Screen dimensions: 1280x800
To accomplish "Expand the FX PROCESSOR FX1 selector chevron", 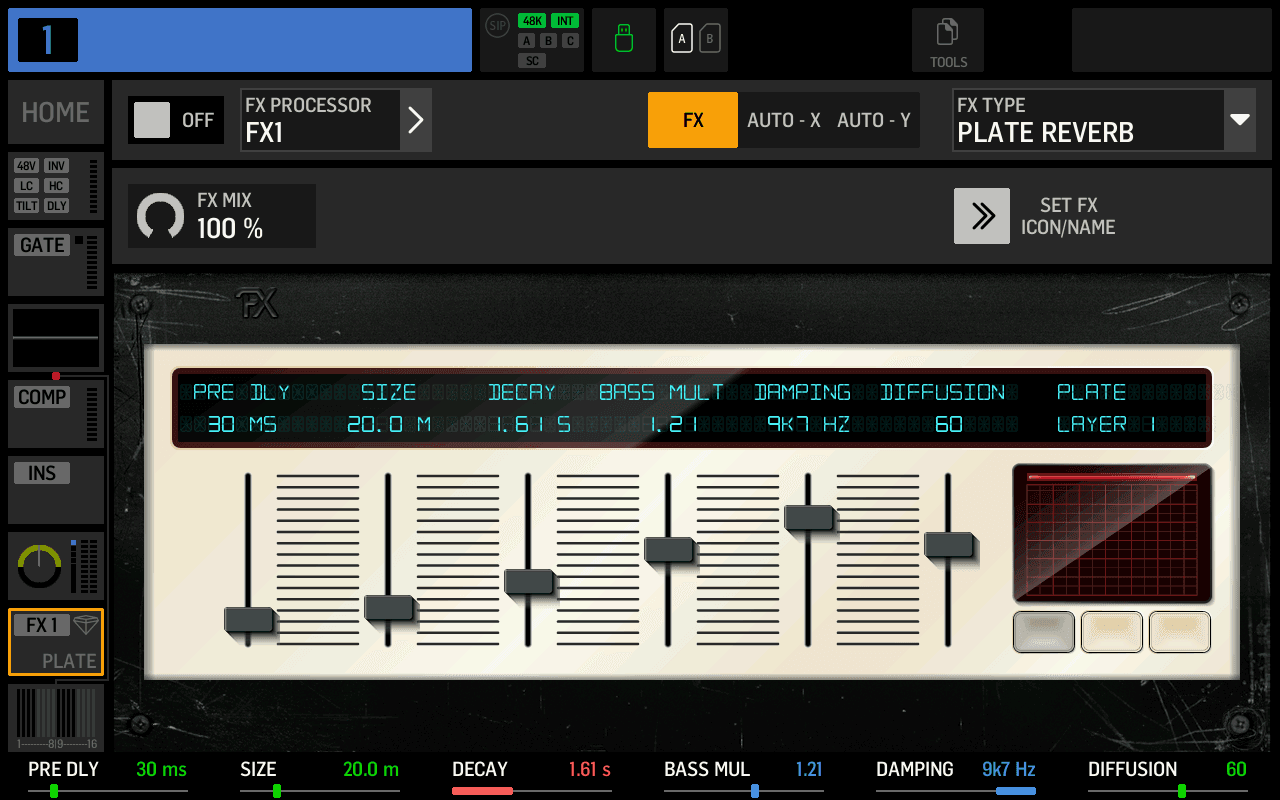I will click(x=415, y=119).
